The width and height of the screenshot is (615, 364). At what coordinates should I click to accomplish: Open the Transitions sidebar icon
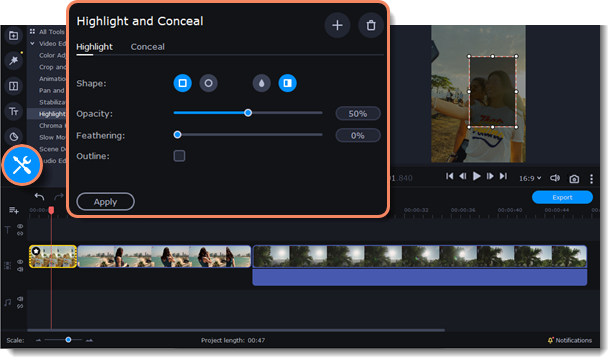point(14,86)
